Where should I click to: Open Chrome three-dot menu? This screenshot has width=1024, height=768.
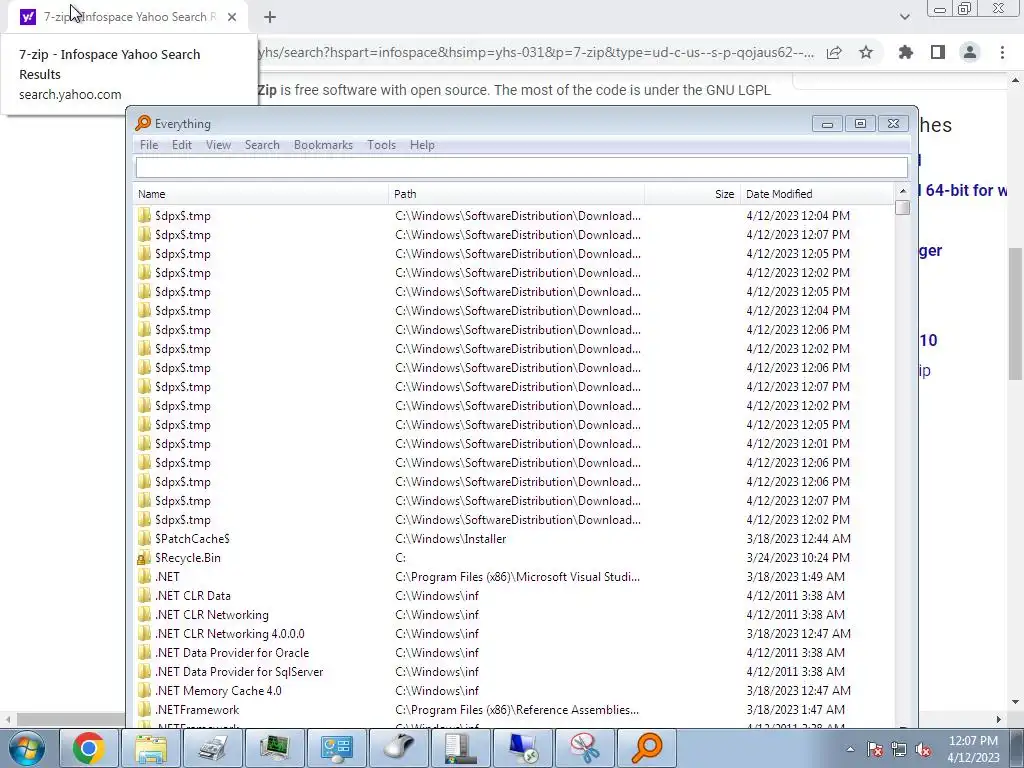click(1002, 52)
